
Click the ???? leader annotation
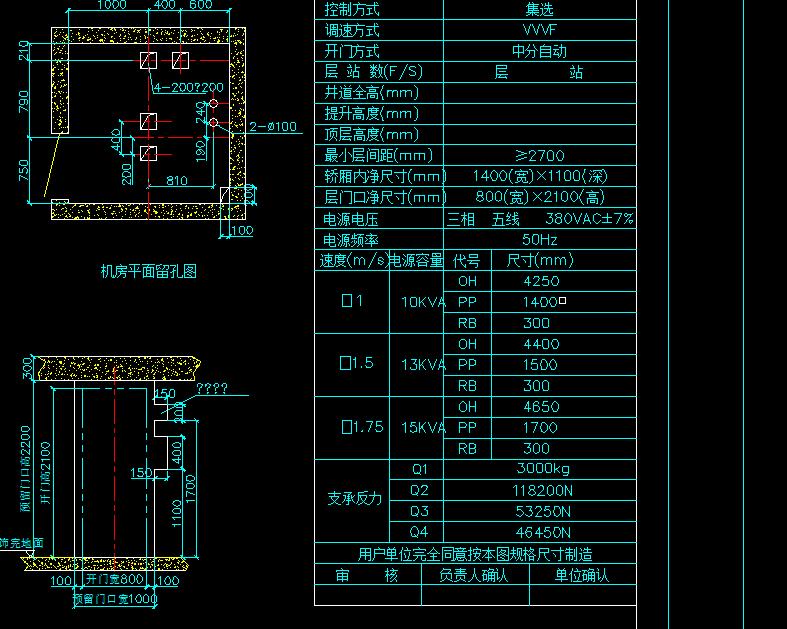[211, 388]
